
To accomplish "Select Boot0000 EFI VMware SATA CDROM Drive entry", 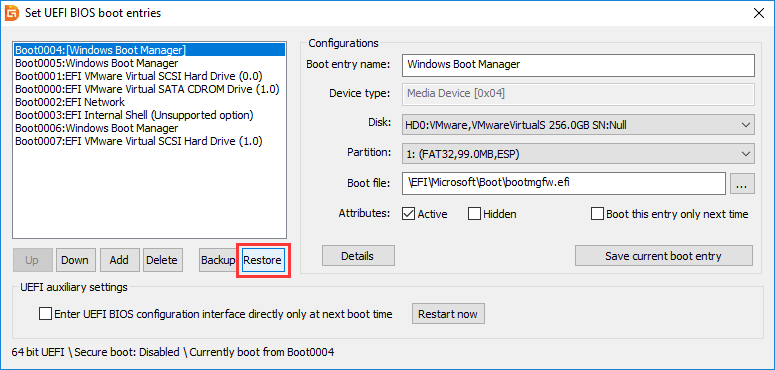I will 149,89.
